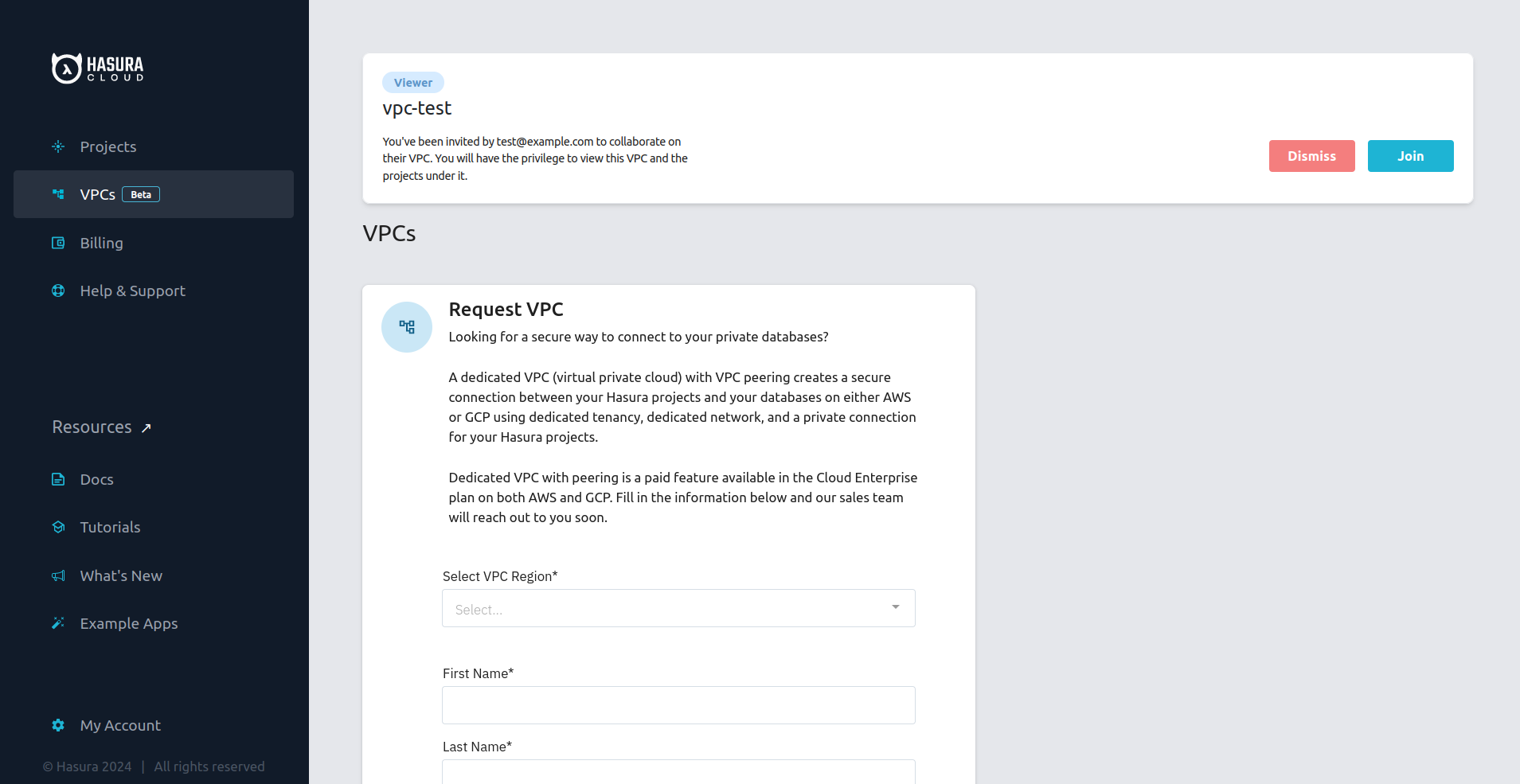Click the Help & Support globe icon
The image size is (1520, 784).
pyautogui.click(x=58, y=291)
